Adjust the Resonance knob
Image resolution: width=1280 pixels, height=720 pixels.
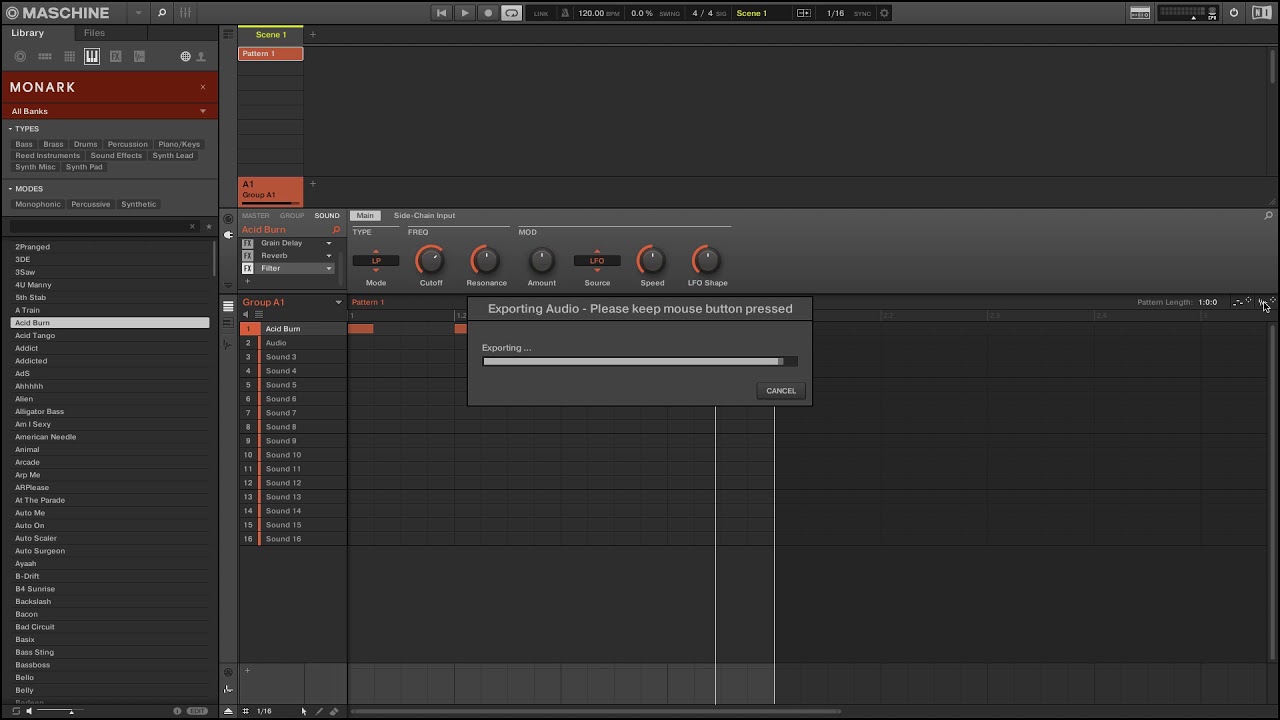(x=485, y=260)
